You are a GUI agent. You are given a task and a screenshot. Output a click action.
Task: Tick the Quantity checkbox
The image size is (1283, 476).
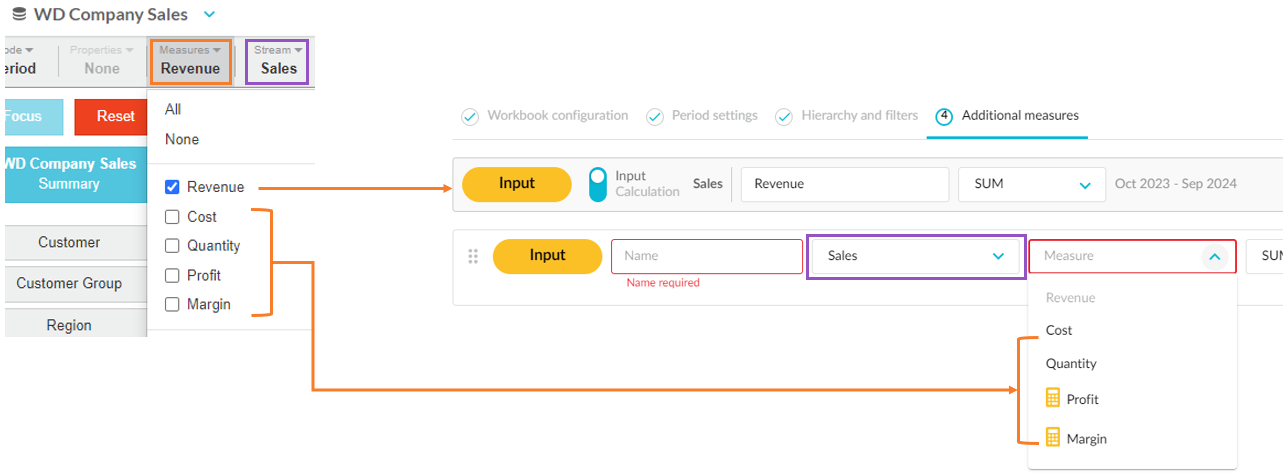172,246
